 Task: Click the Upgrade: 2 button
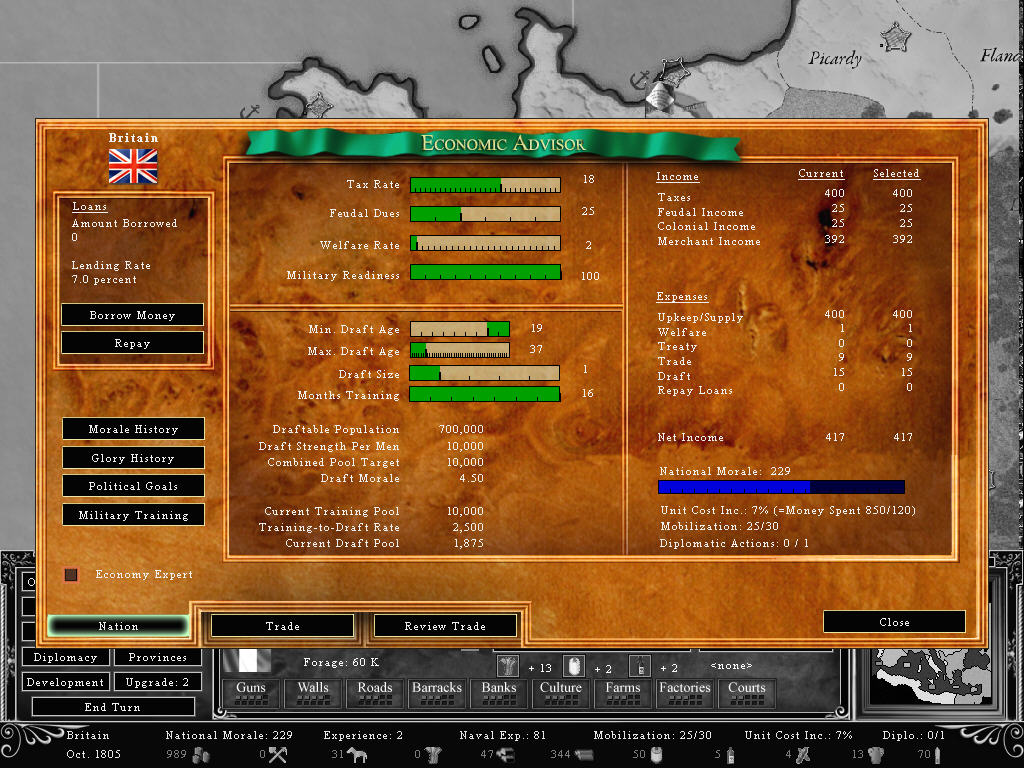[157, 682]
